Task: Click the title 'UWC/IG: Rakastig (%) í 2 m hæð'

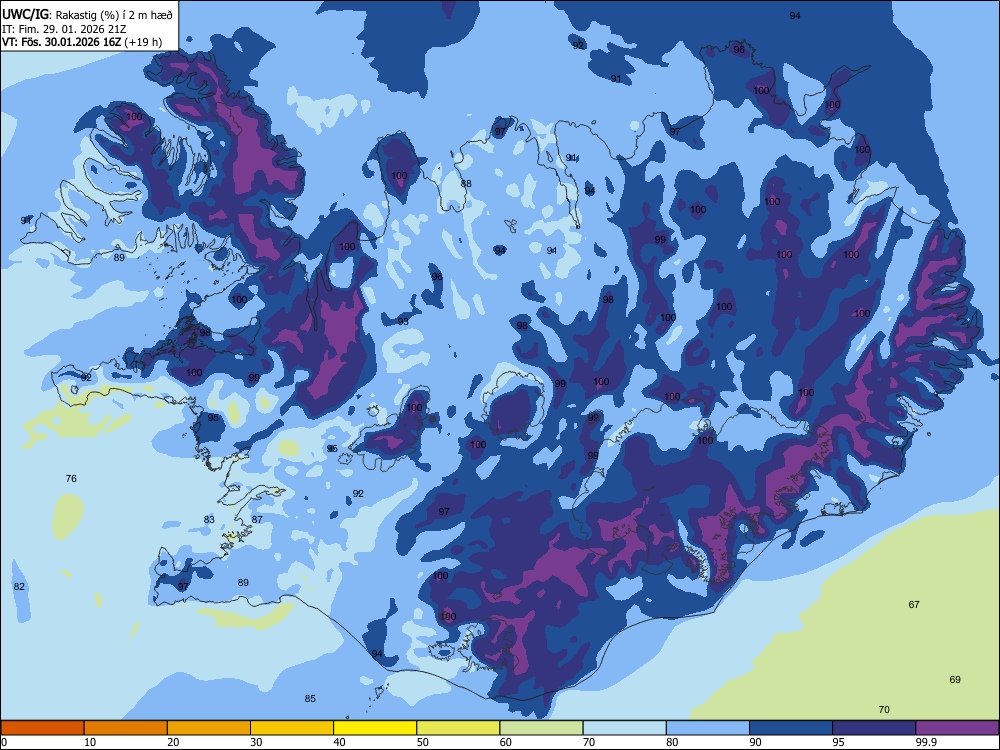Action: [x=87, y=14]
